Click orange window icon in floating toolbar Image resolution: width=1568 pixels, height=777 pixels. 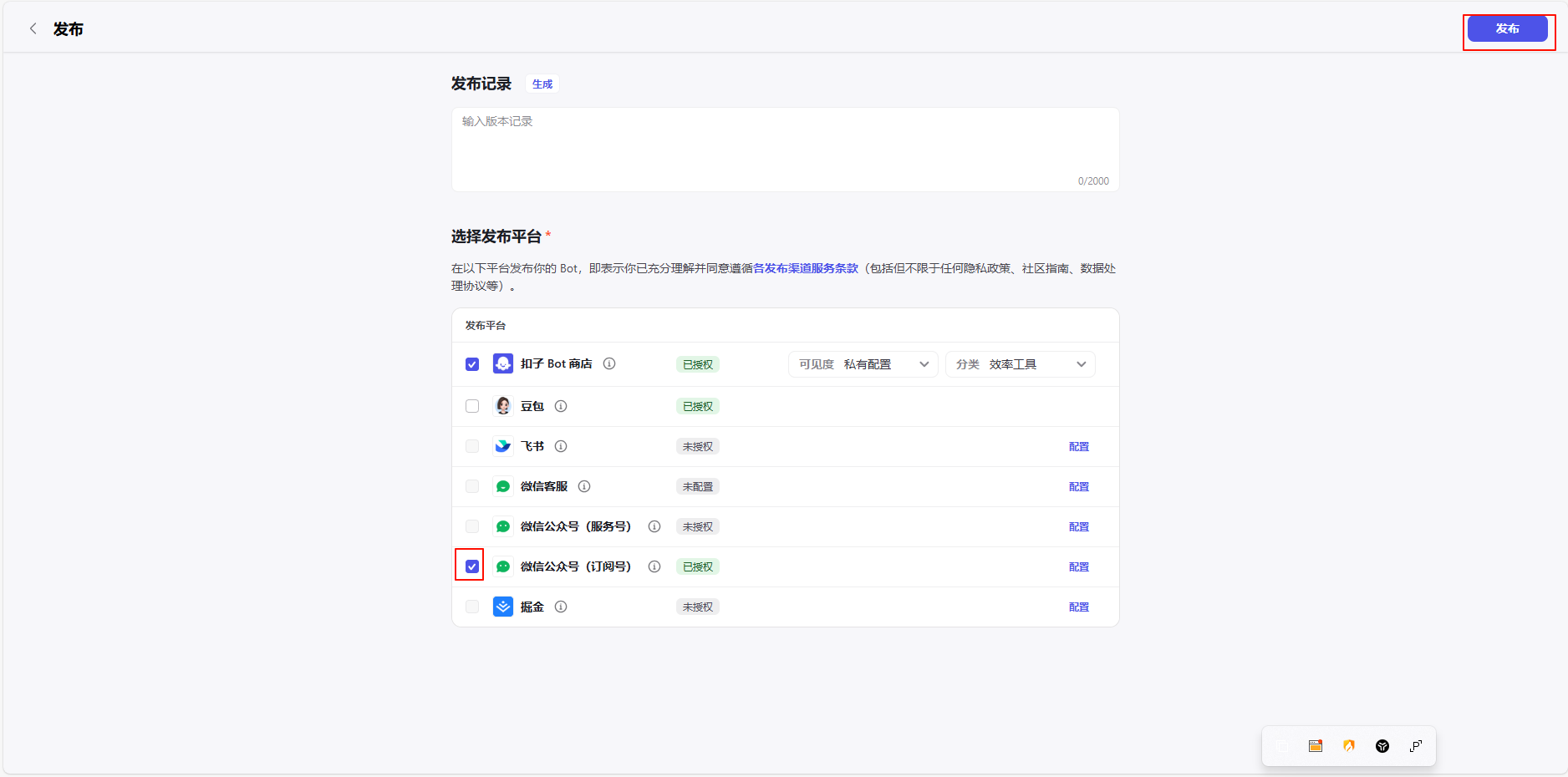[1316, 746]
